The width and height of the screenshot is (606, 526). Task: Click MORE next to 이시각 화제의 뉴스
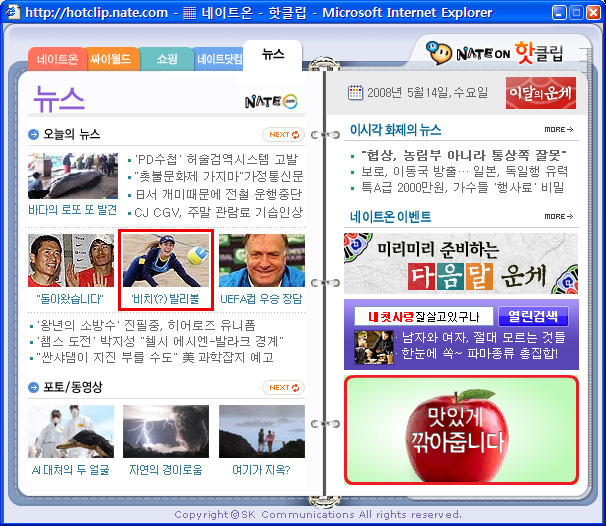[x=559, y=129]
